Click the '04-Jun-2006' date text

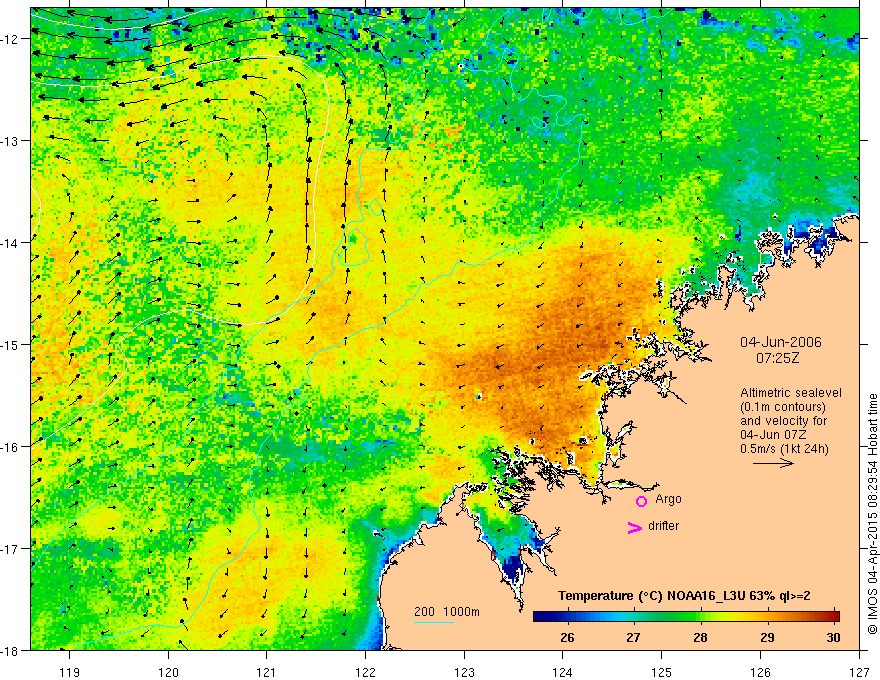781,342
